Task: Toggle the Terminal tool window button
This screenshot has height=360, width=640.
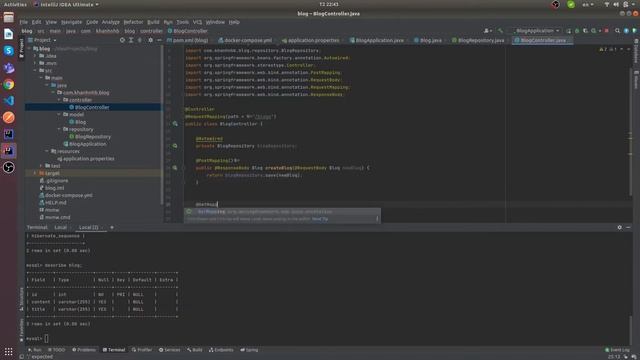Action: 114,350
